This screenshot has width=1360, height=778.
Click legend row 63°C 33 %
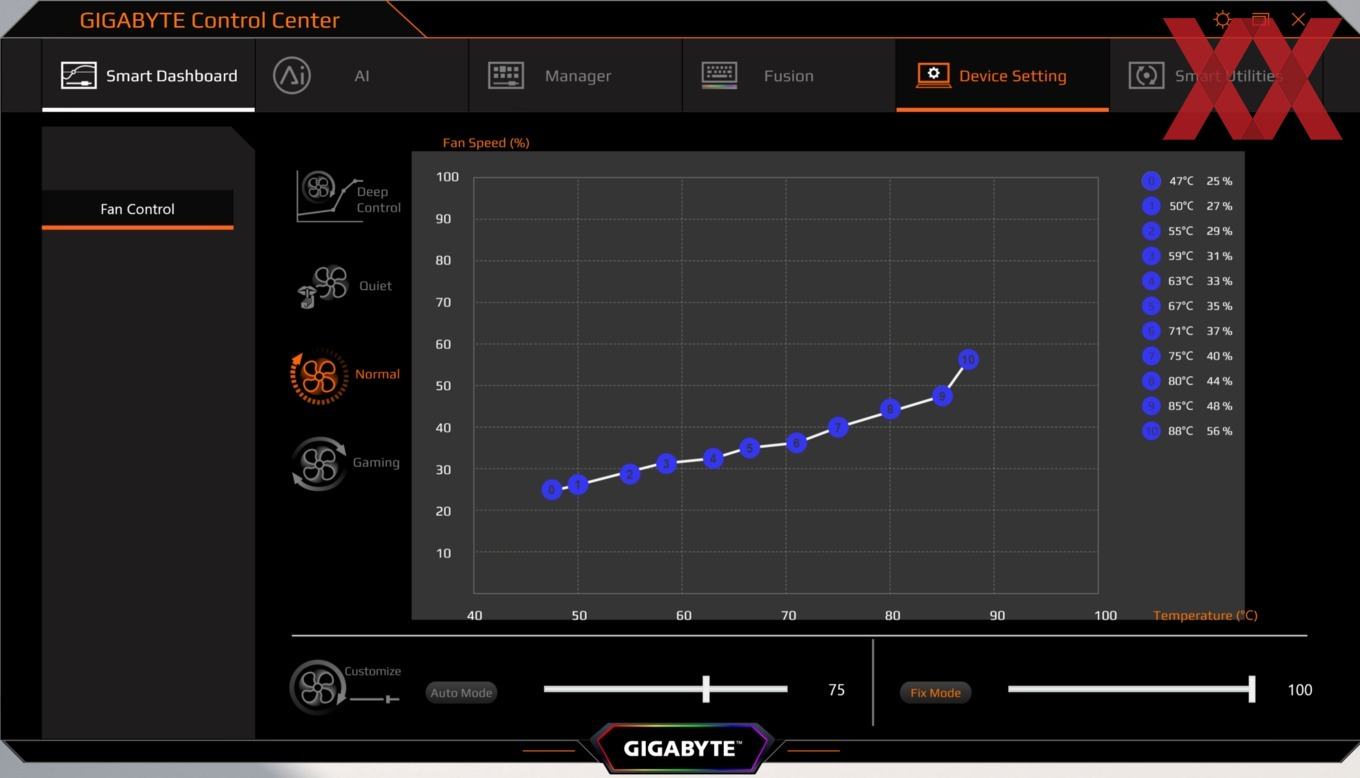tap(1187, 281)
